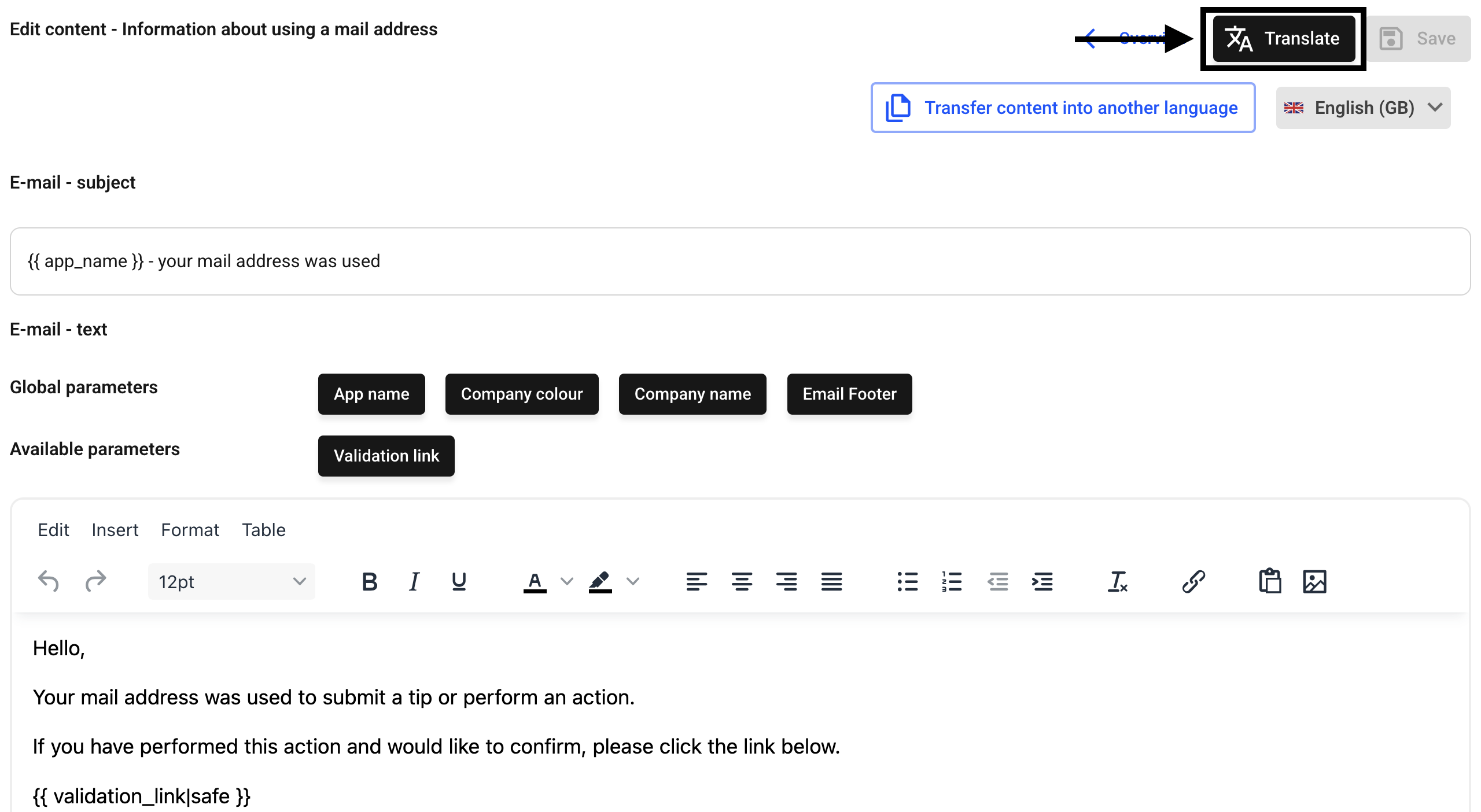
Task: Apply the text highlight colour swatch
Action: (600, 581)
